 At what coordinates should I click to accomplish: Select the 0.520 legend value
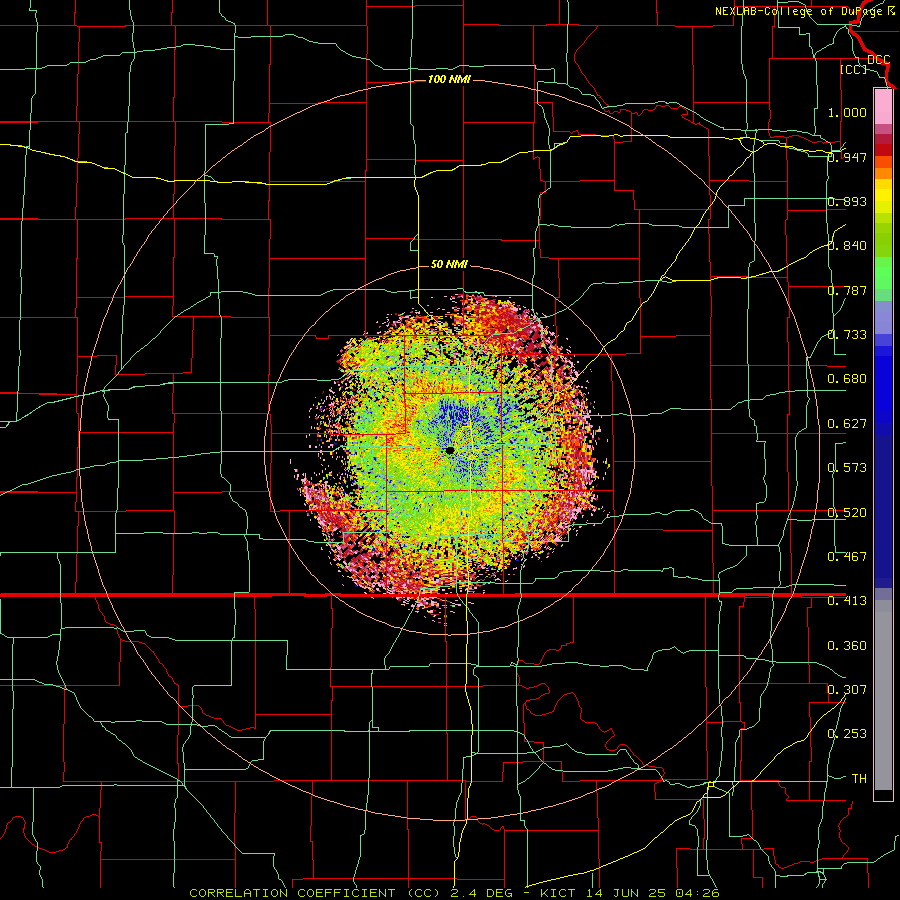847,513
